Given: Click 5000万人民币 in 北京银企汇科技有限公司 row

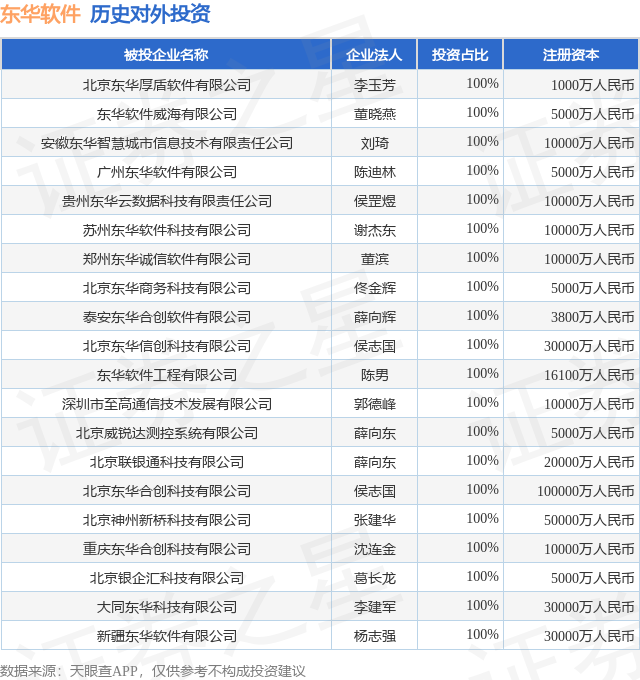Looking at the screenshot, I should [x=592, y=578].
